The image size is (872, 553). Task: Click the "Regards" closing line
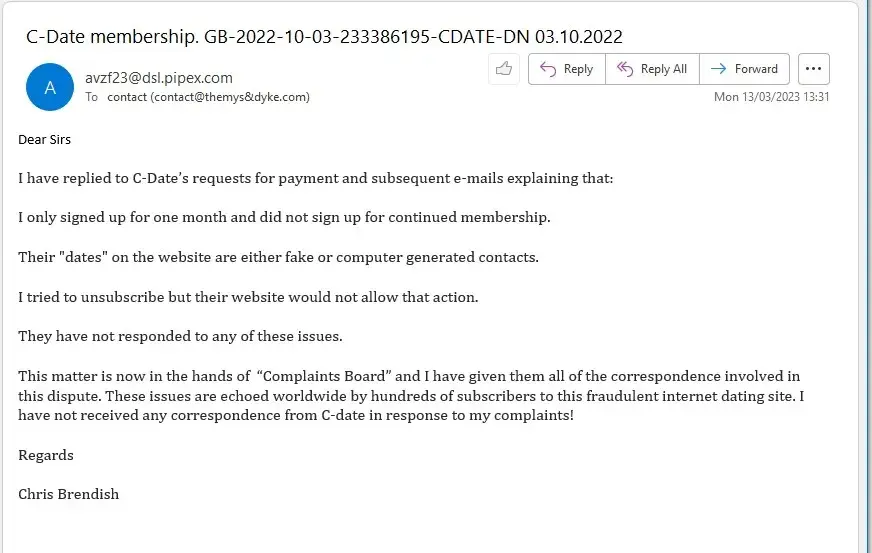coord(46,455)
